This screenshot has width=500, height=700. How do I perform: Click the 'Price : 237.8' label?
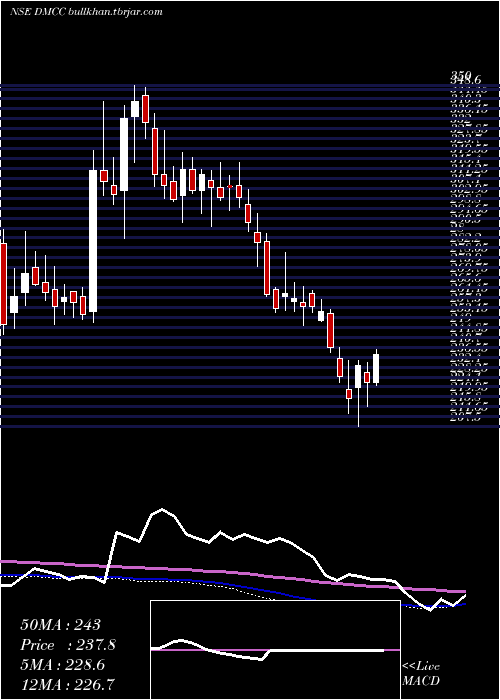69,645
